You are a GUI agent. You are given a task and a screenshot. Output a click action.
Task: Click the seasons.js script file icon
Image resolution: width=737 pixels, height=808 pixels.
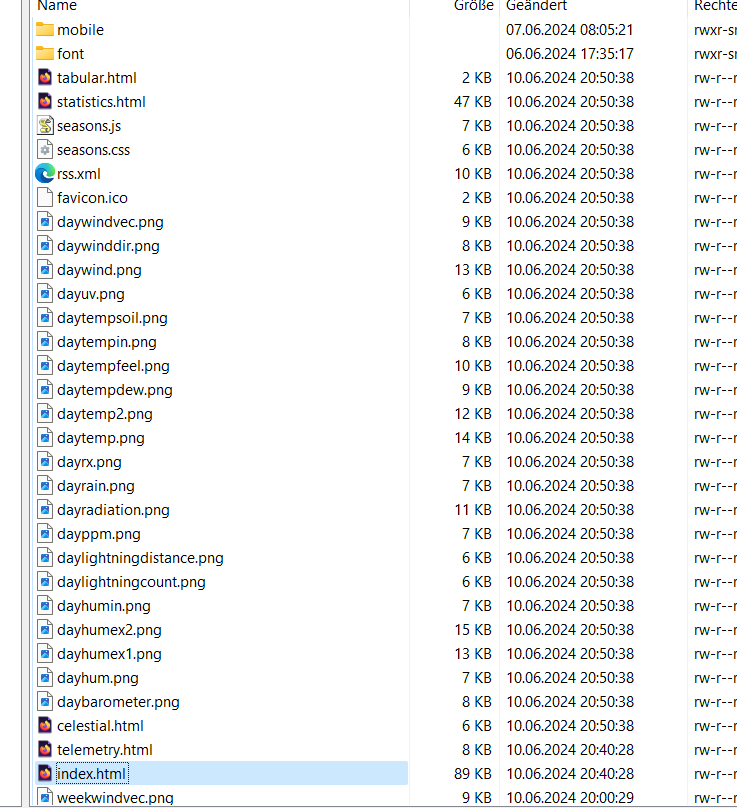point(45,126)
